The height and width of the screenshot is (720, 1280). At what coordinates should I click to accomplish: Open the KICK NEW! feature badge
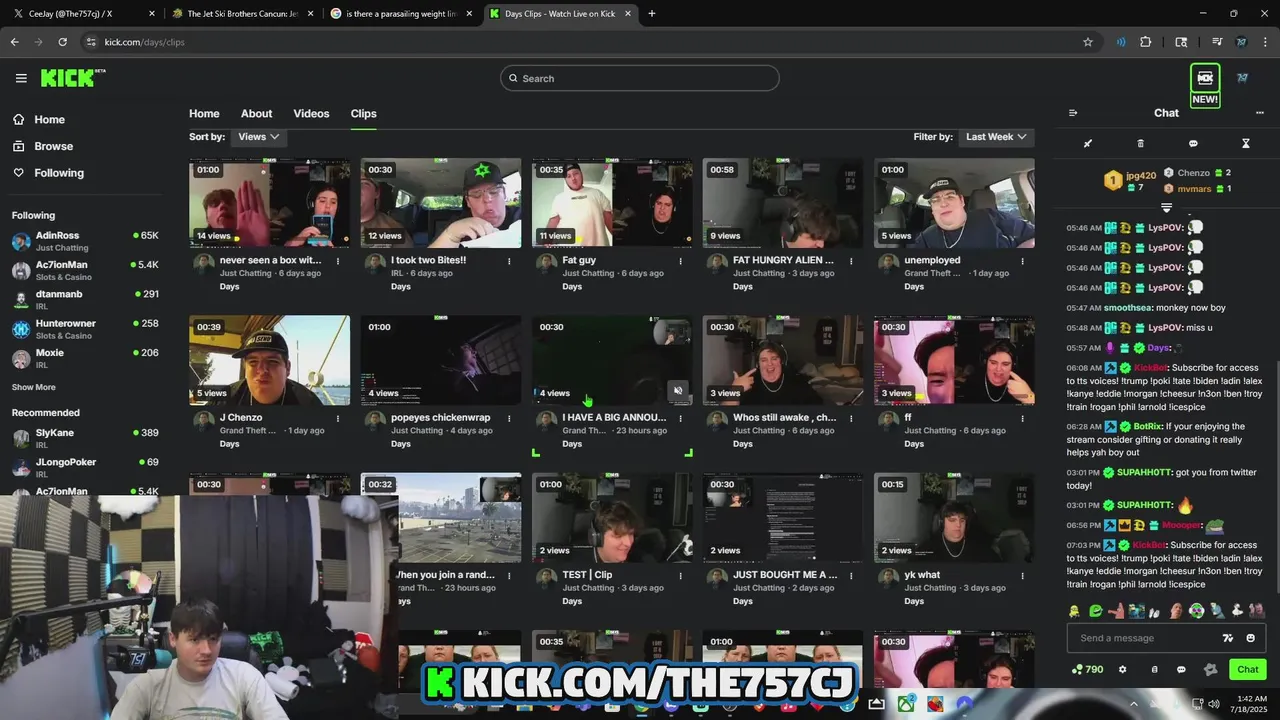click(1205, 86)
